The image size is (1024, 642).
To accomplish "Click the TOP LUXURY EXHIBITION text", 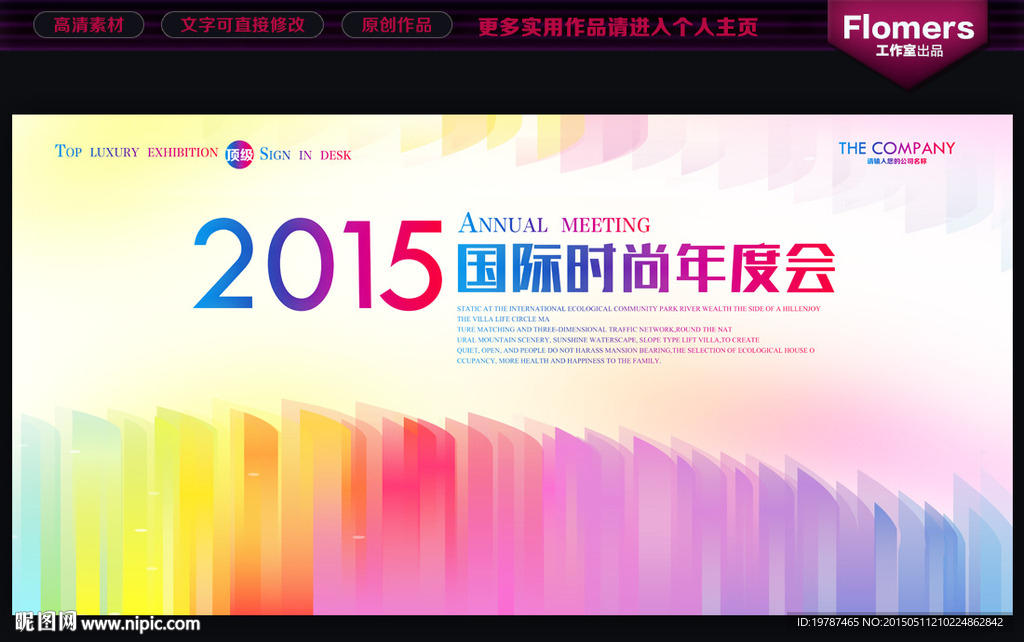I will click(136, 152).
